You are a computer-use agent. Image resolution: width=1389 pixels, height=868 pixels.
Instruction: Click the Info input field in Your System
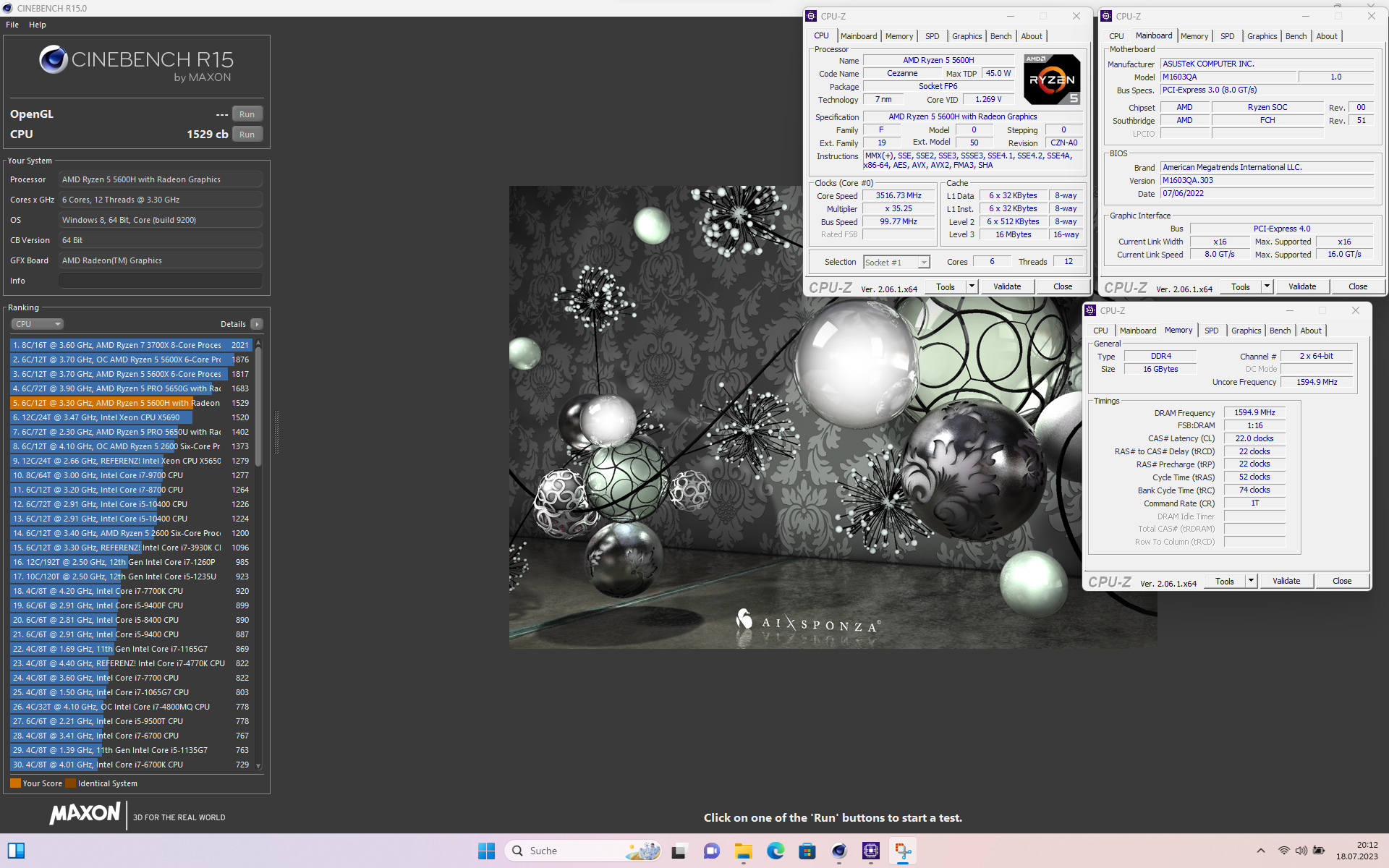coord(161,281)
